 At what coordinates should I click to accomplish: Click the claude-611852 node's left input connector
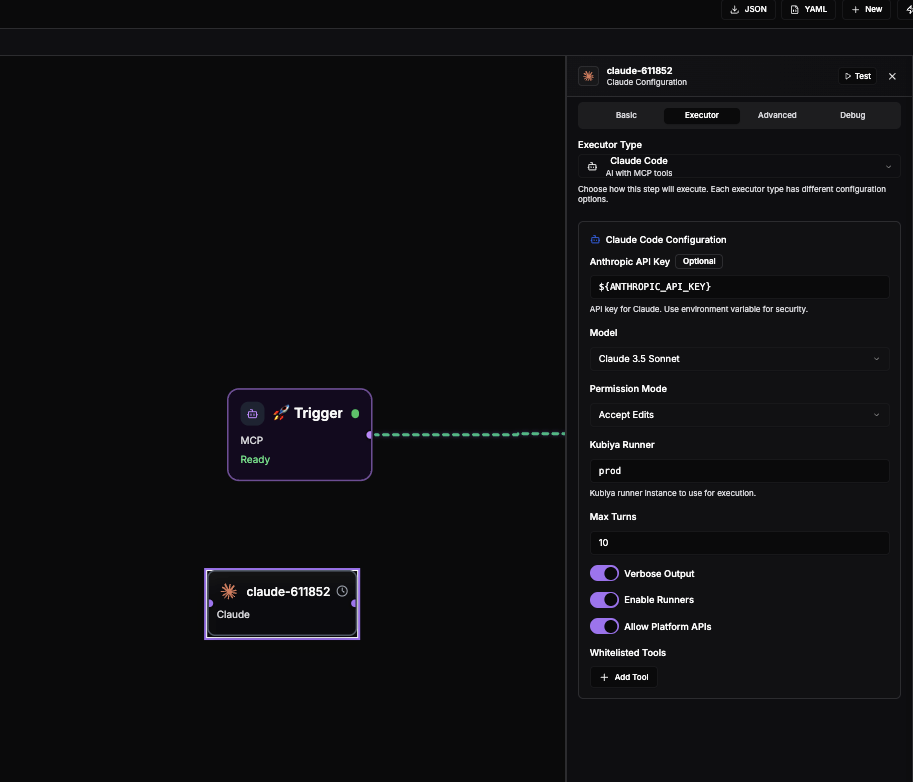pyautogui.click(x=210, y=603)
